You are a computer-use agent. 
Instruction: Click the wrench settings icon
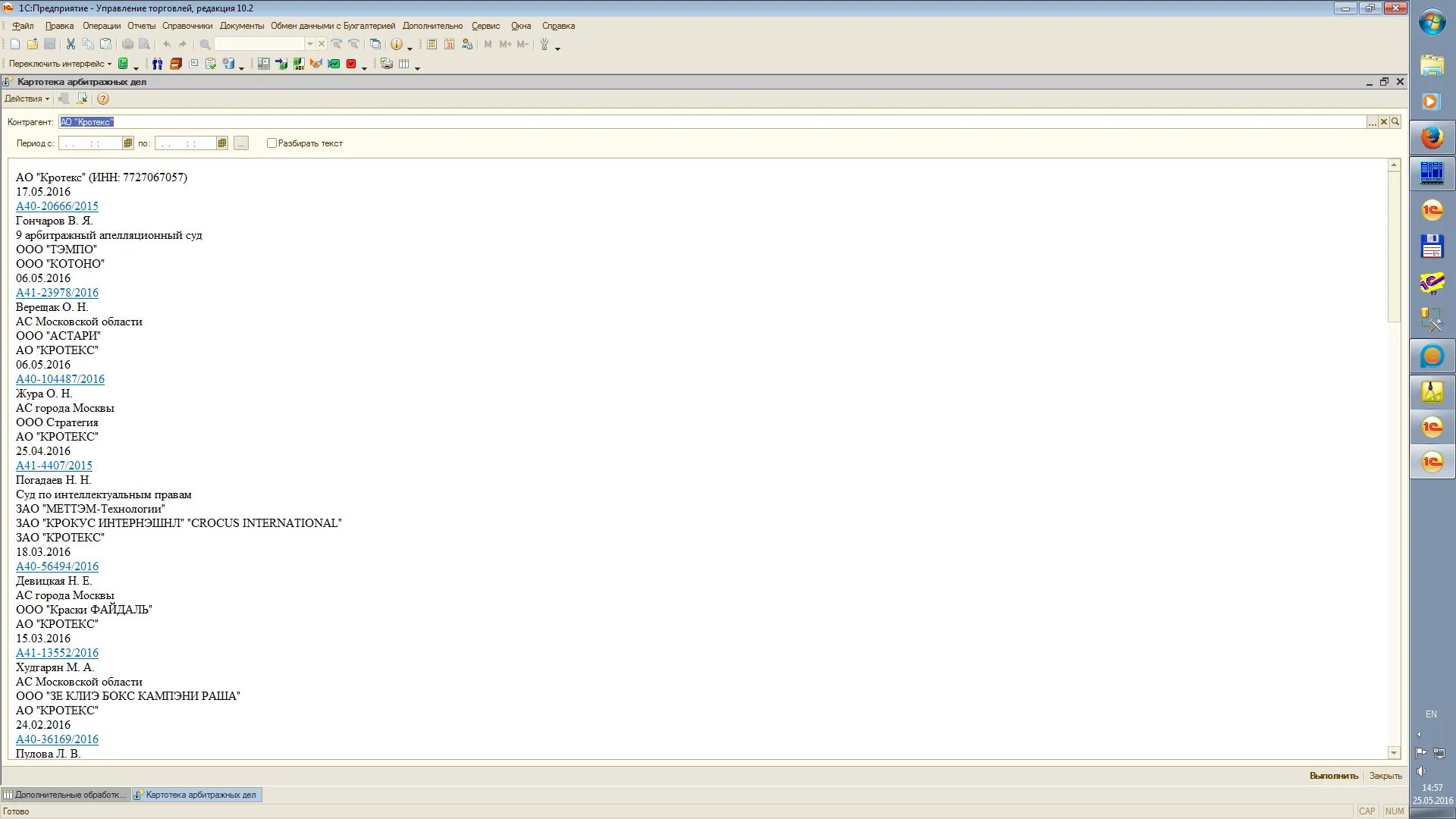544,44
